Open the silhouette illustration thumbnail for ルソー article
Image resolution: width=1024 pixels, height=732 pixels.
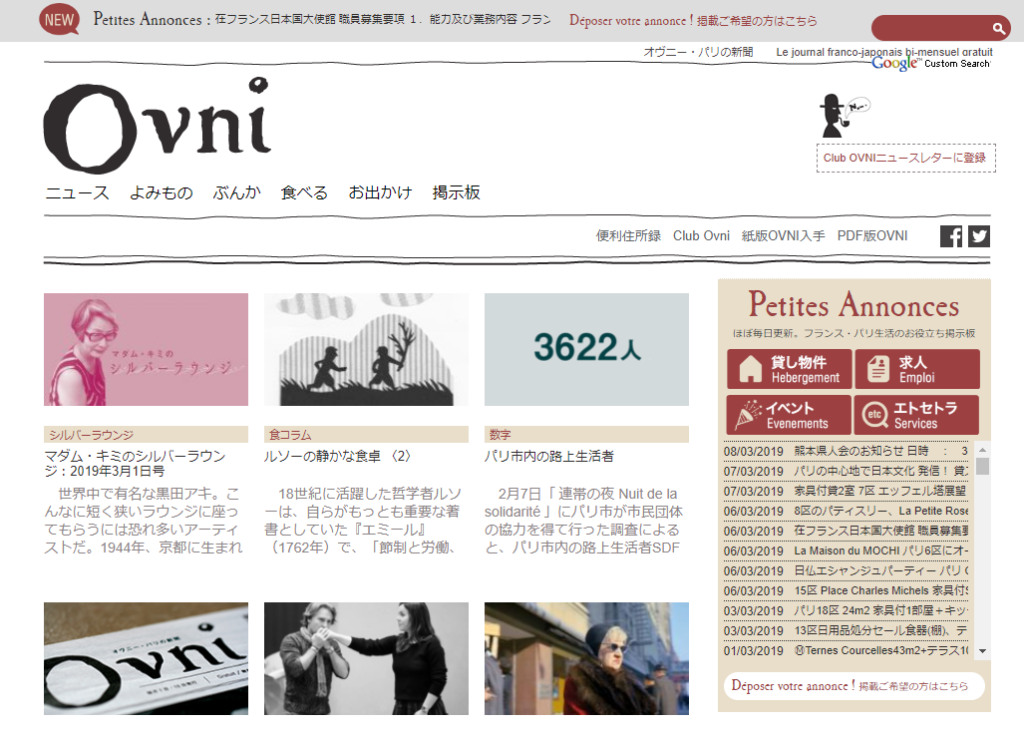point(366,349)
